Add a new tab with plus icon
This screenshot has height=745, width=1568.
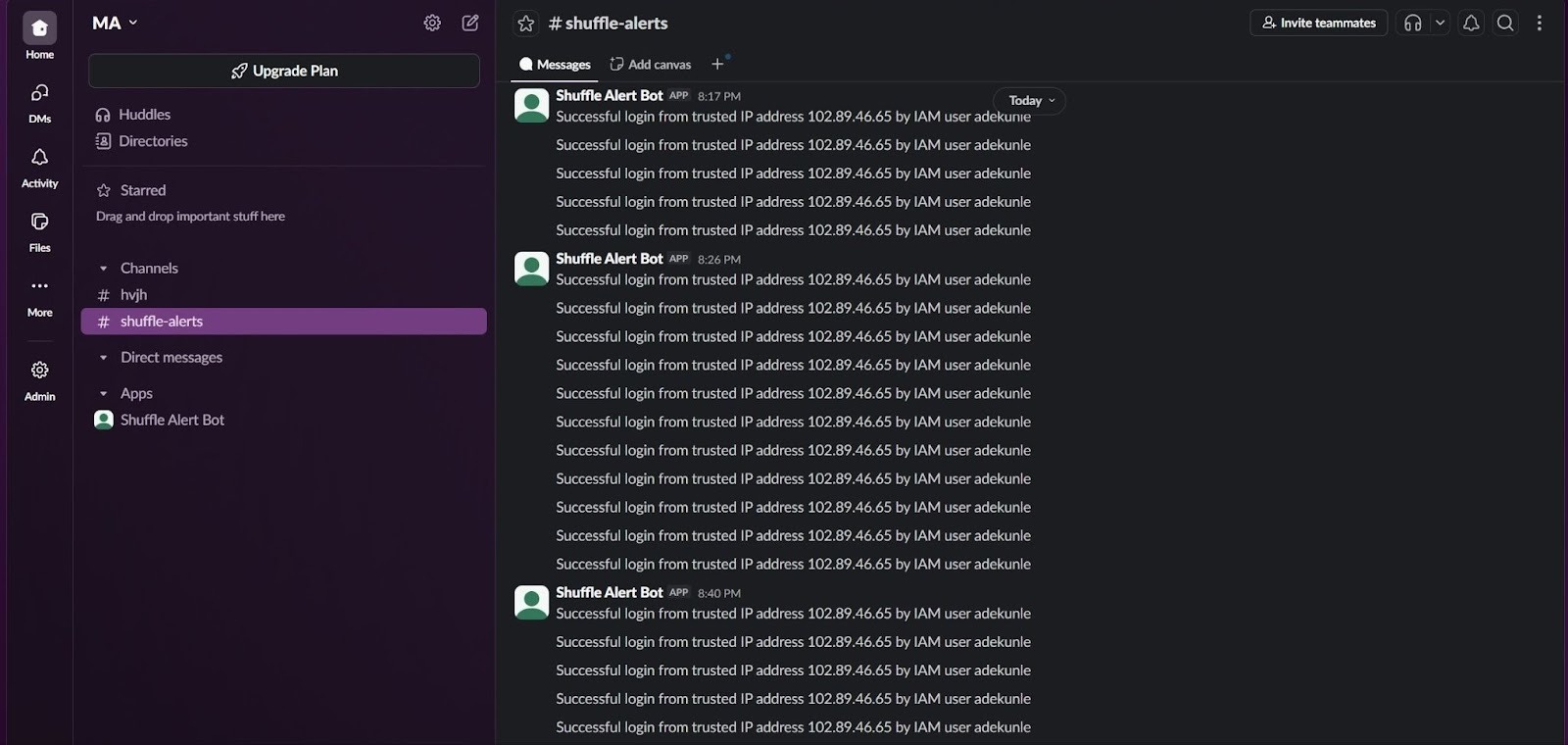(717, 64)
